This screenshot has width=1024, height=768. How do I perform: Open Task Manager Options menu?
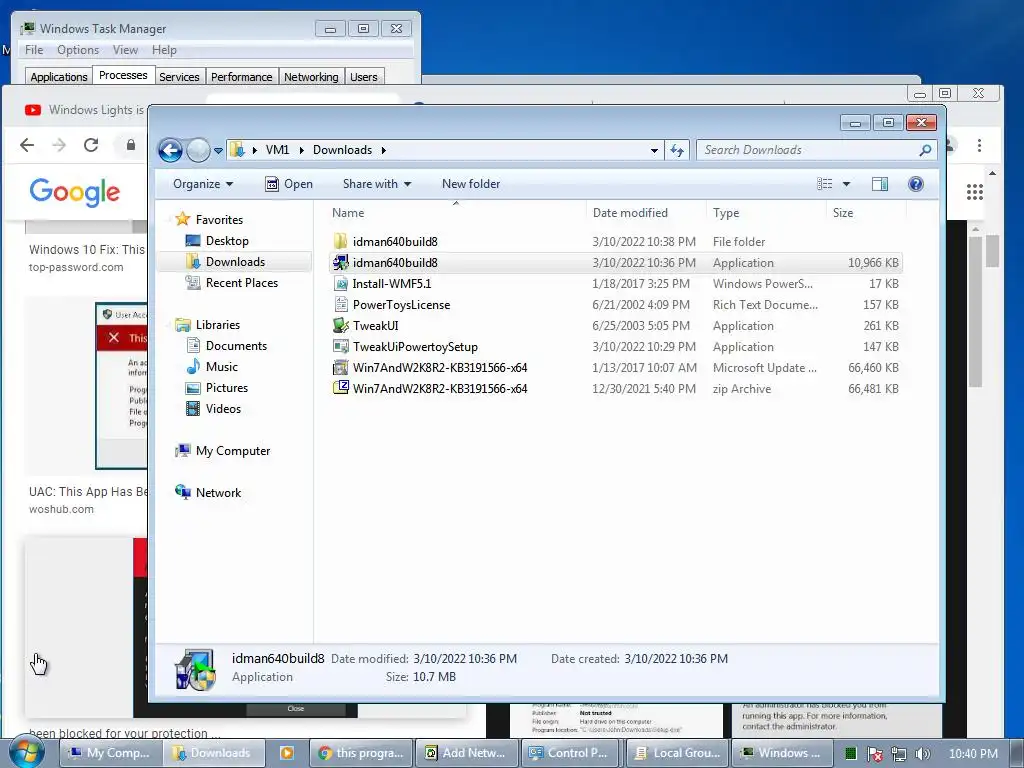click(78, 50)
